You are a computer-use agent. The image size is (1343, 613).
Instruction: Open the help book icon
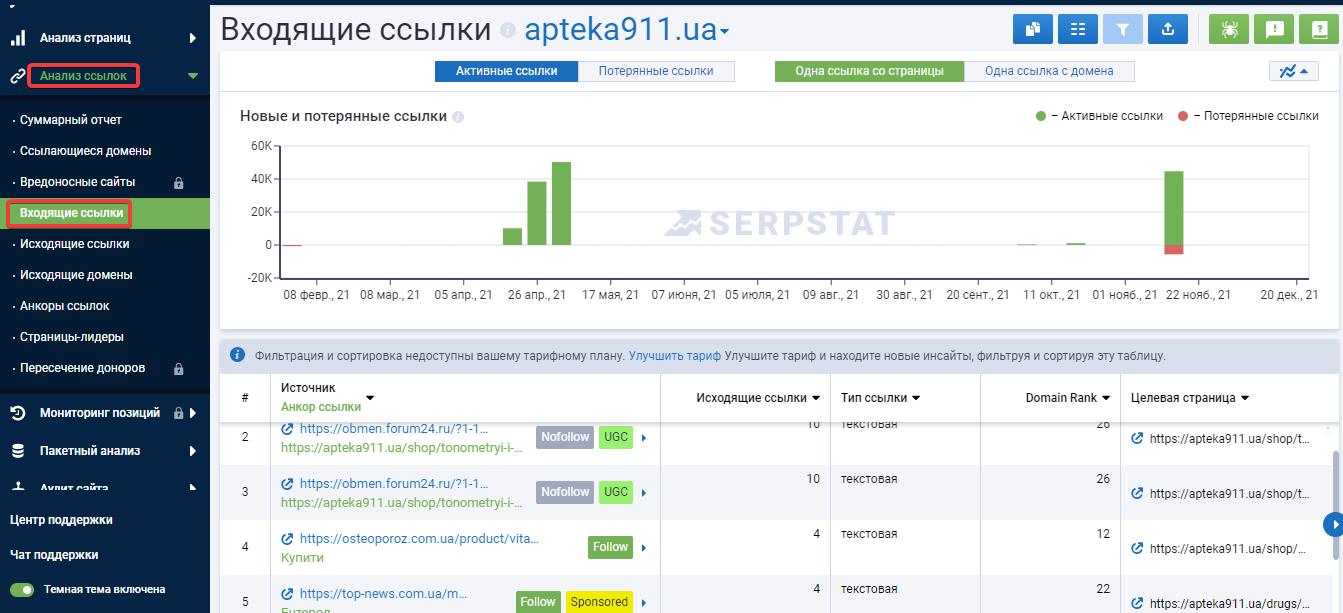click(x=1319, y=29)
